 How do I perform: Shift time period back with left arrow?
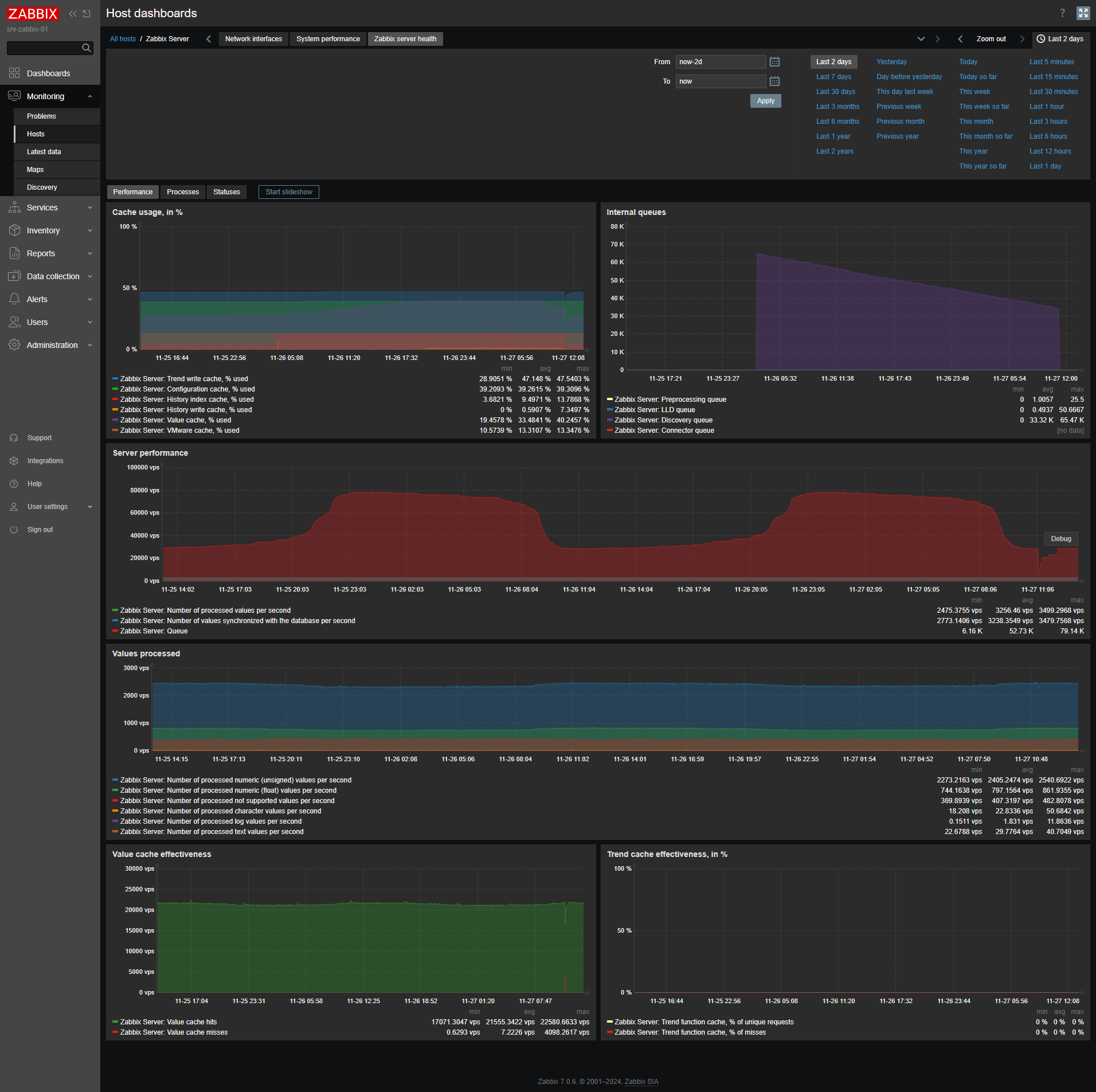pos(960,39)
